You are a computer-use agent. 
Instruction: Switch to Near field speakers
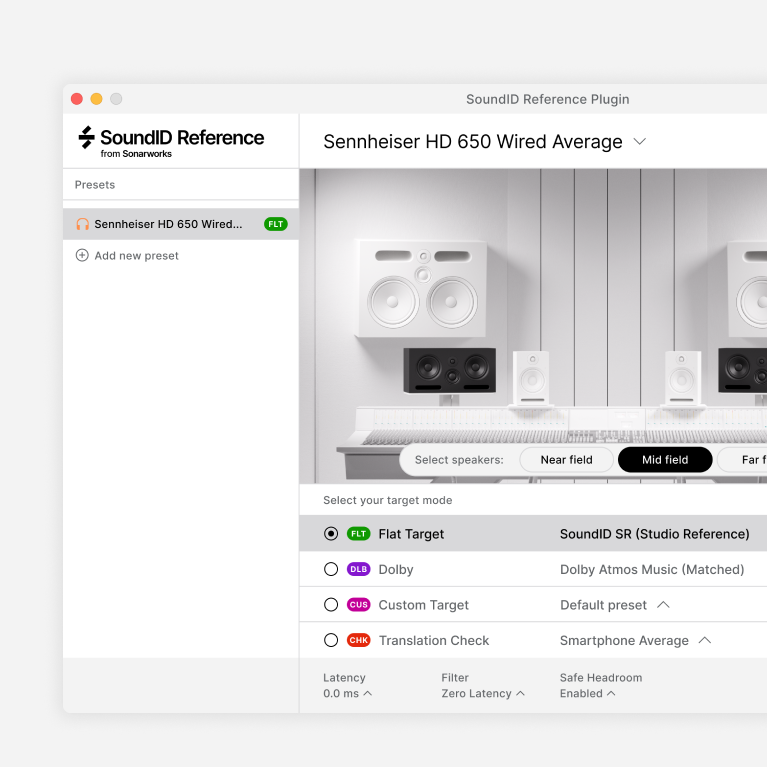pyautogui.click(x=566, y=460)
